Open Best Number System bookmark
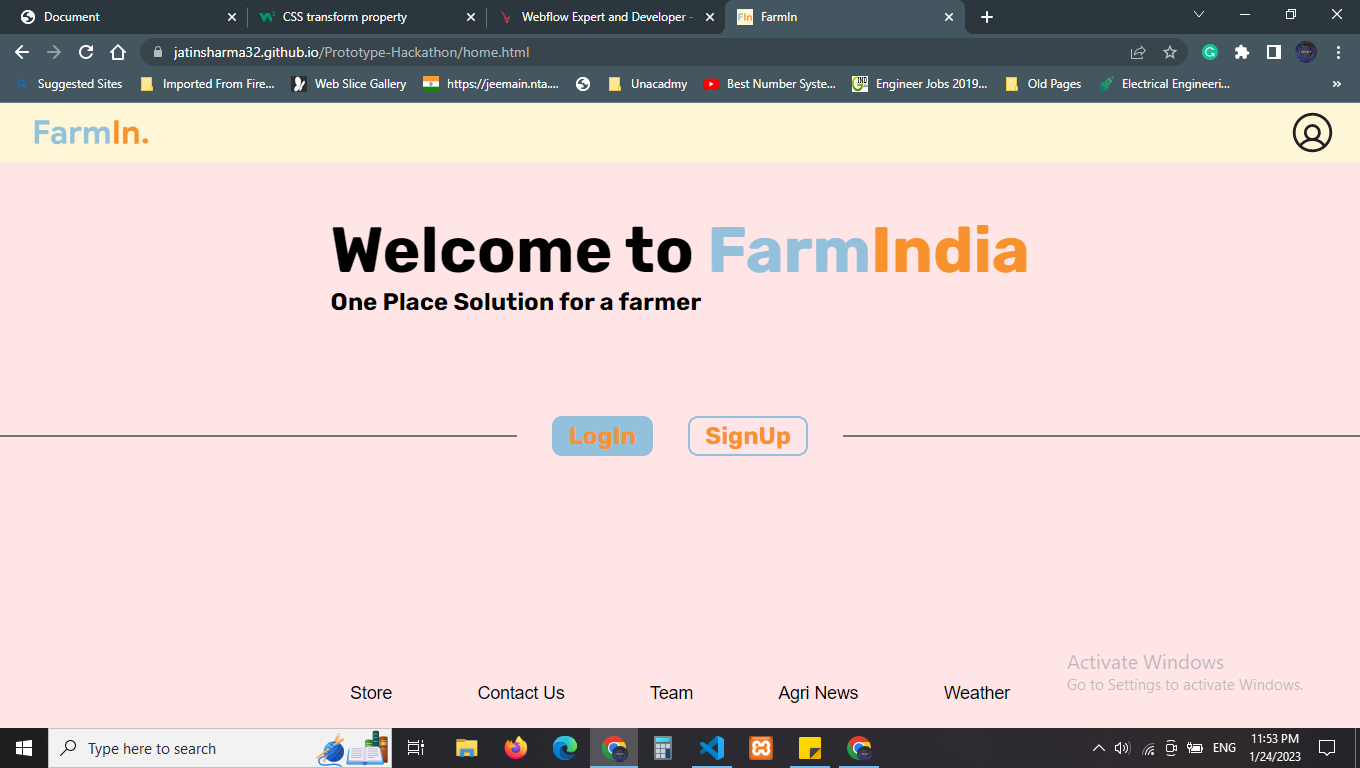Screen dimensions: 1360x768 tap(770, 84)
